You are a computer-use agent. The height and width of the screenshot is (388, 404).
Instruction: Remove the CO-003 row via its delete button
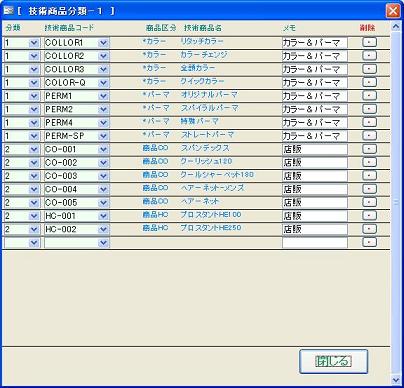point(369,175)
